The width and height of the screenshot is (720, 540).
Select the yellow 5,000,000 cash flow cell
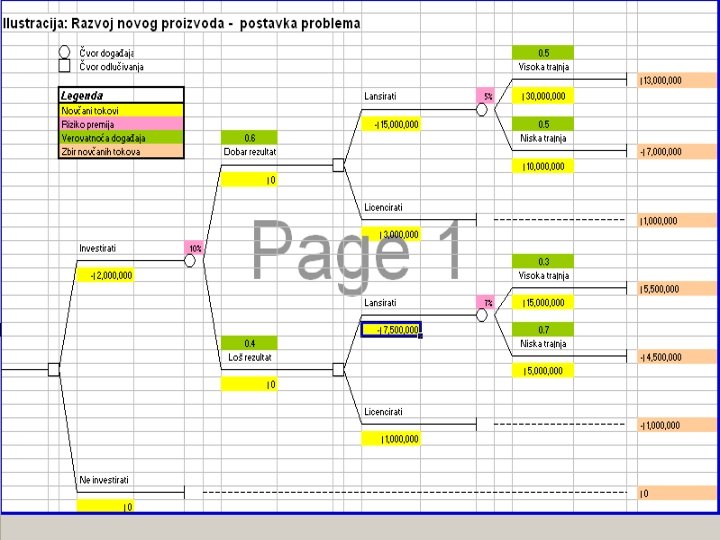(x=543, y=371)
